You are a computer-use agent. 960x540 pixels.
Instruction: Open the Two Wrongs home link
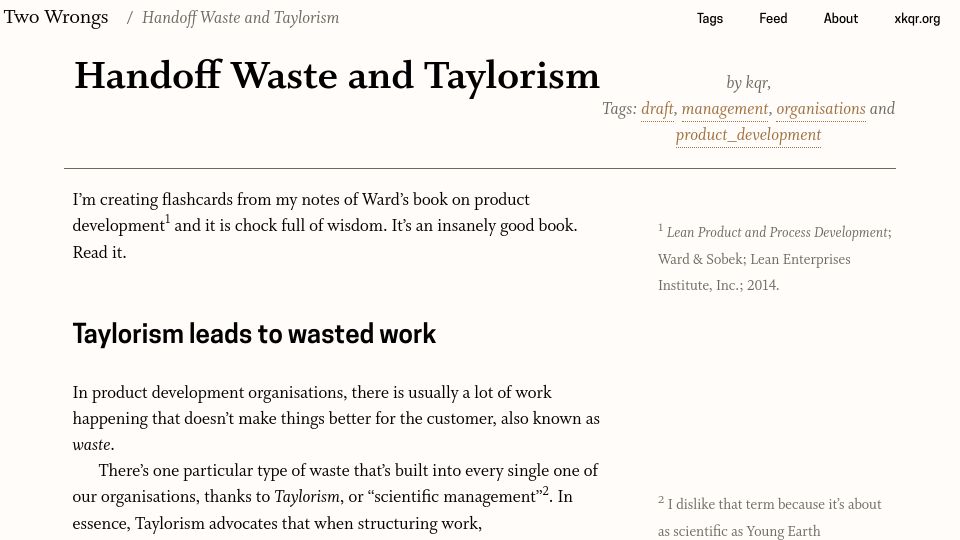pyautogui.click(x=56, y=17)
